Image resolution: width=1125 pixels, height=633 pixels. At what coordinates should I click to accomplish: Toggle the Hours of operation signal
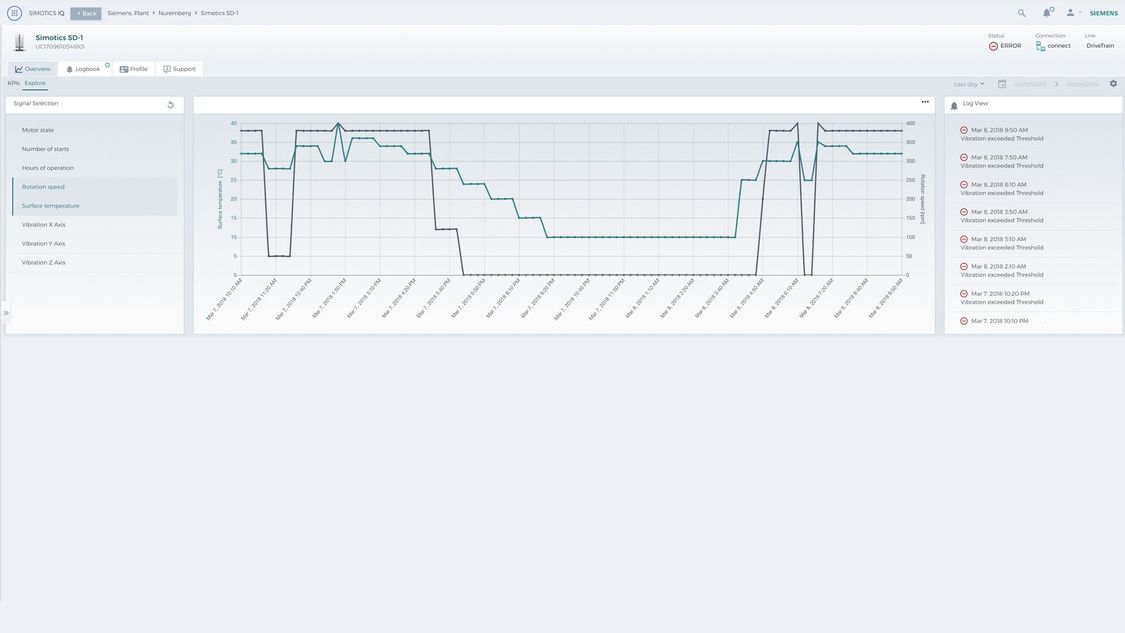tap(95, 168)
